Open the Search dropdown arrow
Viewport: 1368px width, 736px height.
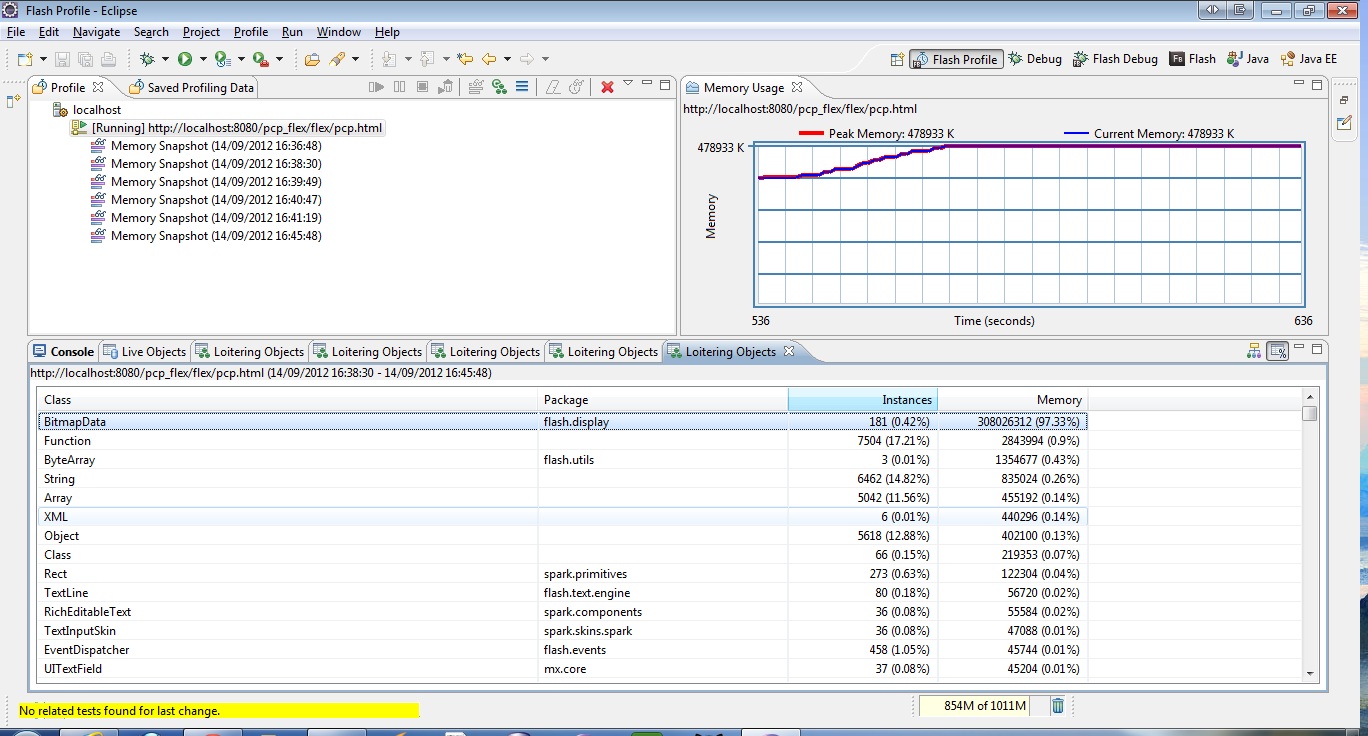click(x=355, y=59)
